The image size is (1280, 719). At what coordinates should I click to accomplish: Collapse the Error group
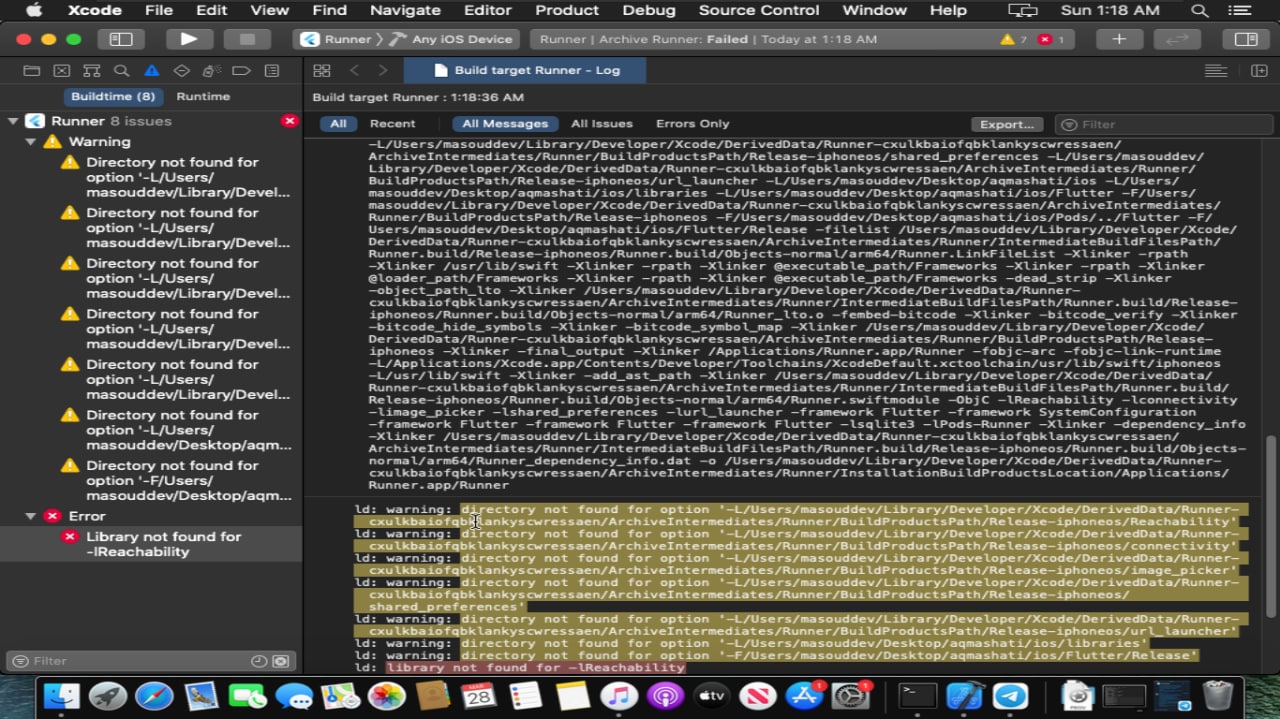pos(31,516)
